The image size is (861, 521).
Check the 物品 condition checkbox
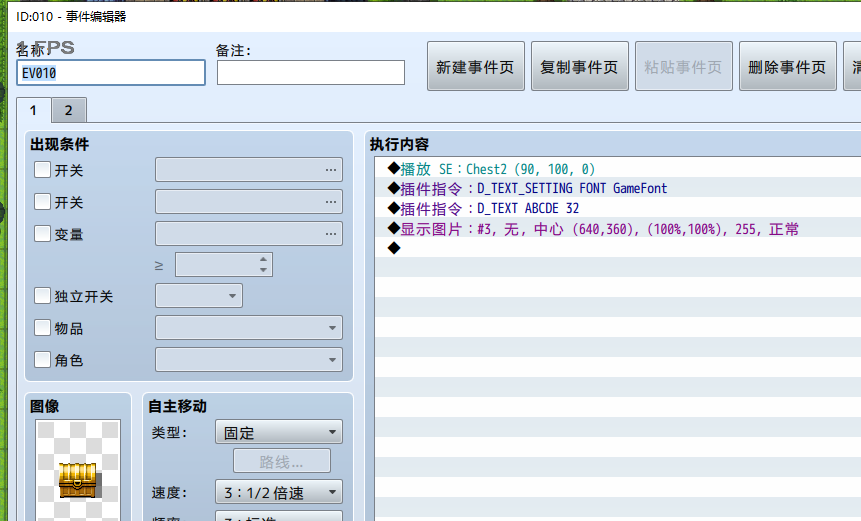(42, 328)
